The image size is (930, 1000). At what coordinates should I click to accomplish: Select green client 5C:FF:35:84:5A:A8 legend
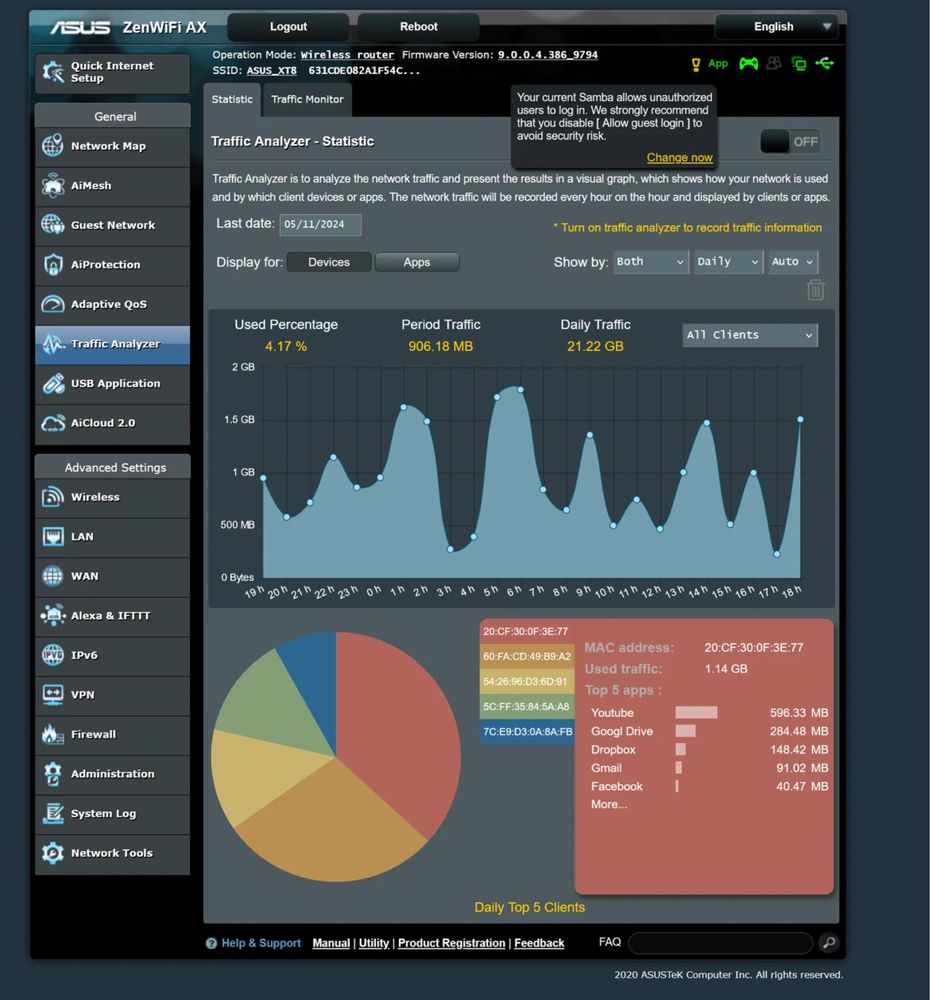tap(527, 707)
